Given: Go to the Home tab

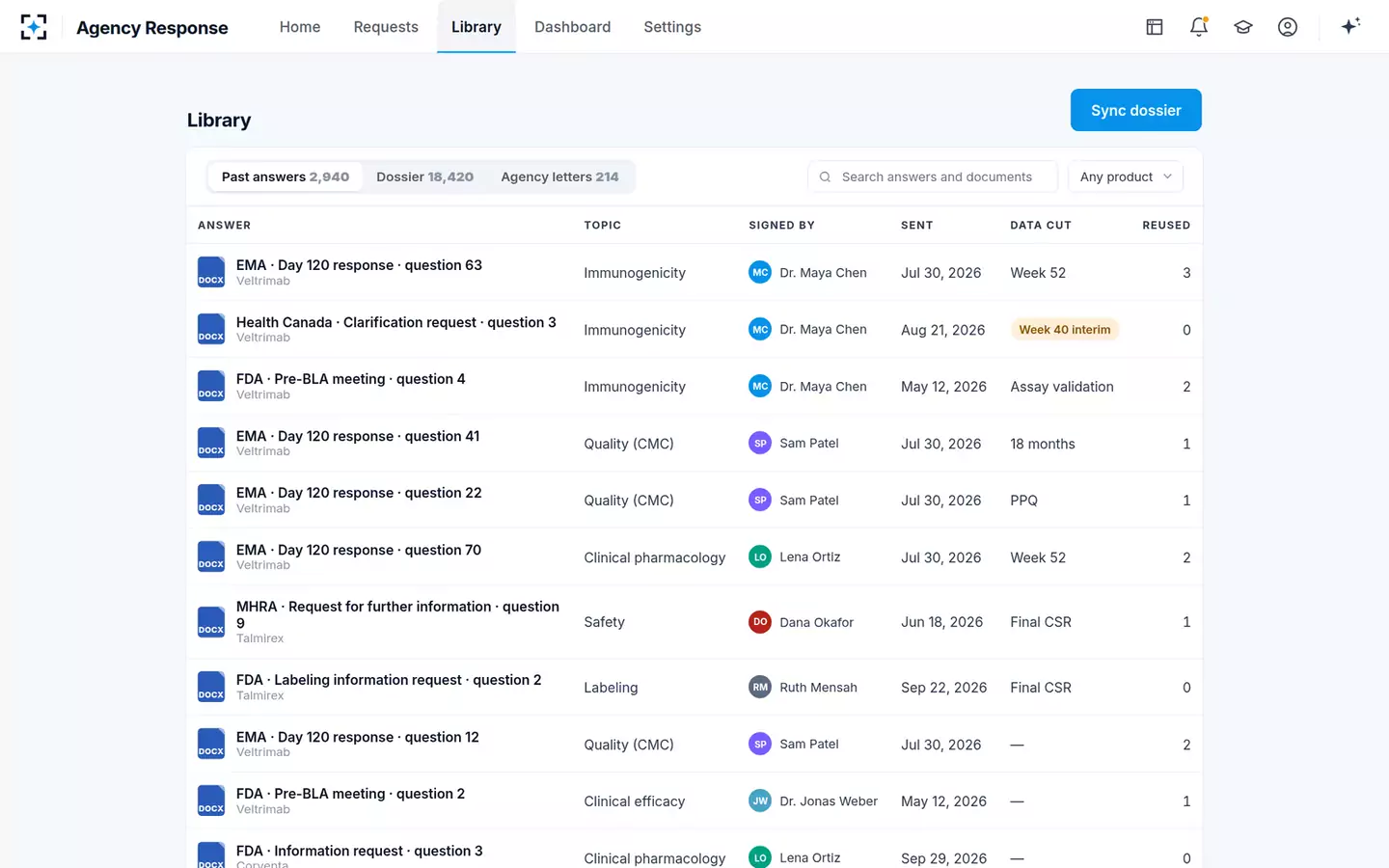Looking at the screenshot, I should tap(300, 27).
